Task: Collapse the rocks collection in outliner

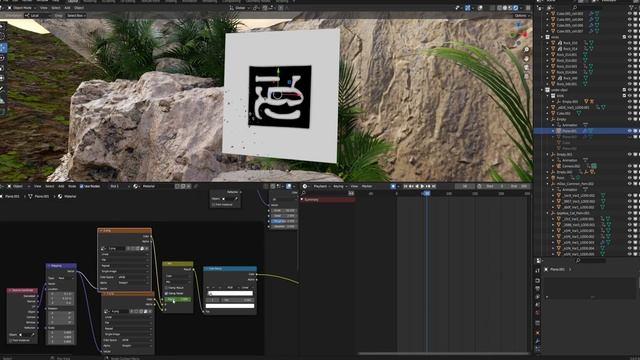Action: pyautogui.click(x=542, y=37)
